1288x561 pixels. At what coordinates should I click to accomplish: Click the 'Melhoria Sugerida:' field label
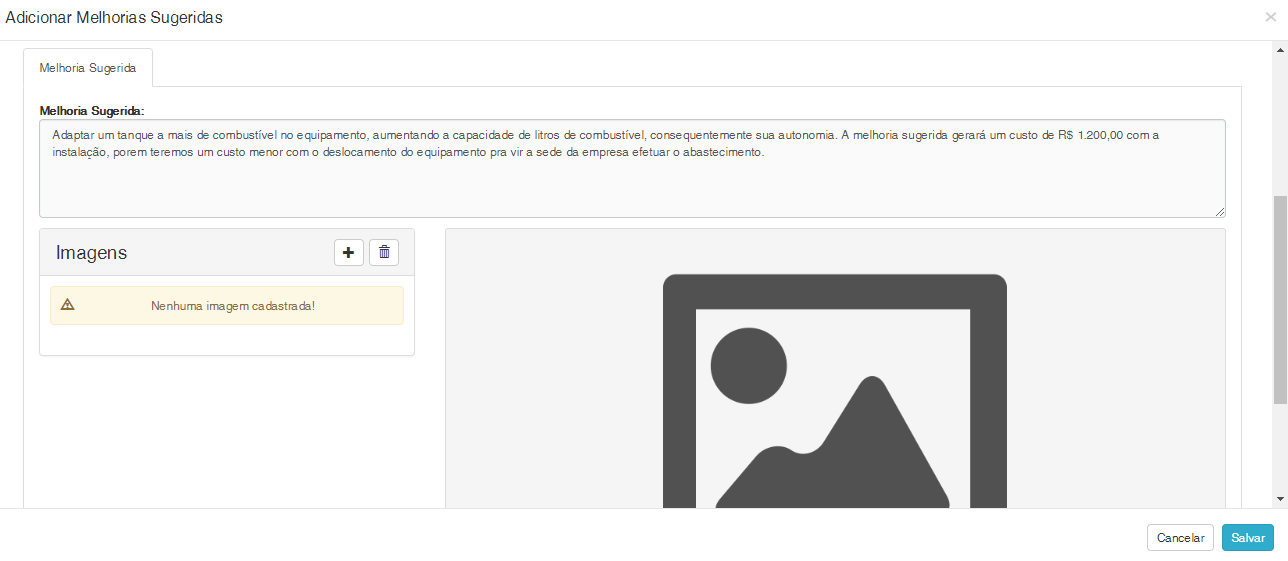(92, 111)
